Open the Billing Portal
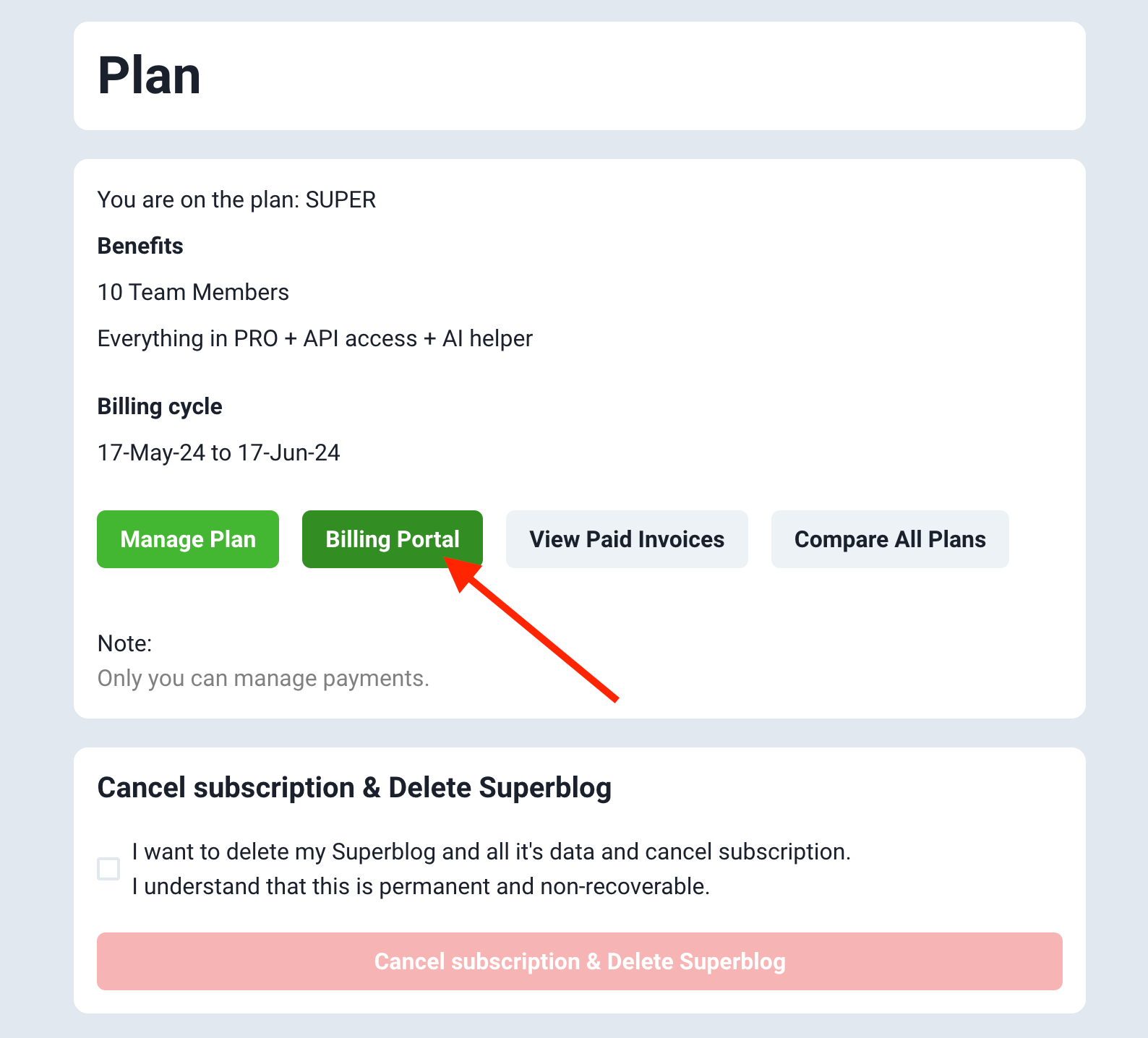 pos(393,539)
